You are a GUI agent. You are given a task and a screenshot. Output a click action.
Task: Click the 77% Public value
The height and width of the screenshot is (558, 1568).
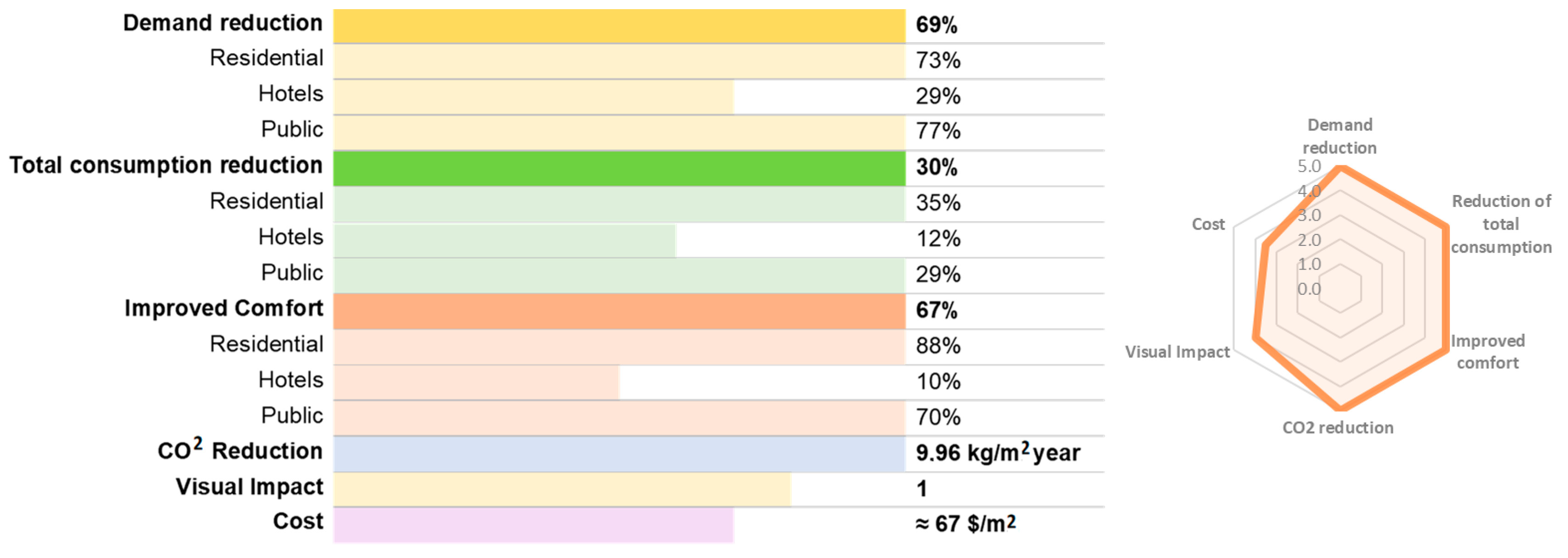tap(938, 131)
